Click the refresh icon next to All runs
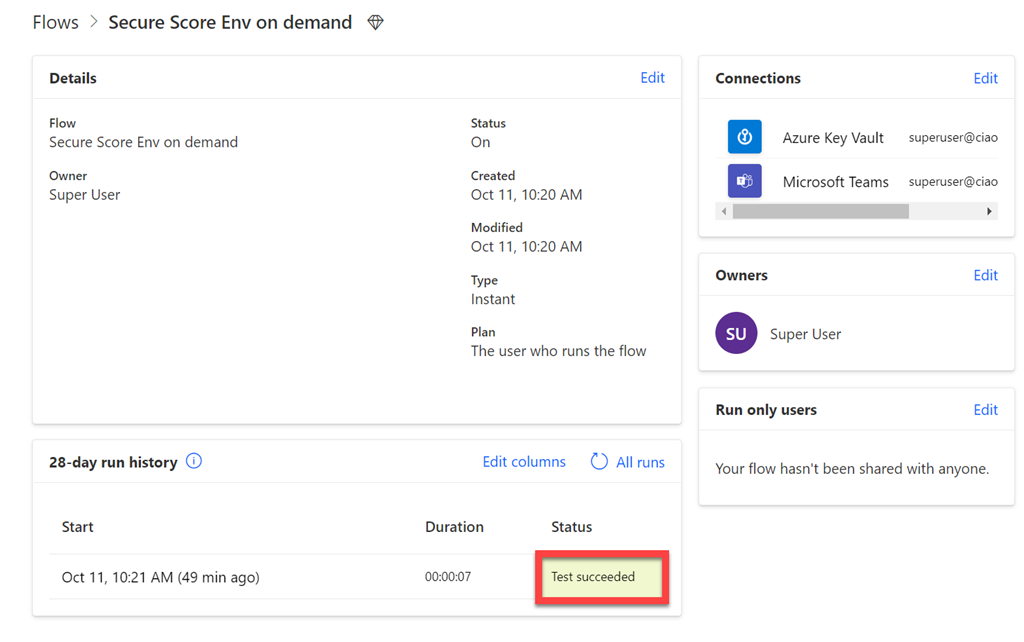The image size is (1024, 642). point(599,461)
